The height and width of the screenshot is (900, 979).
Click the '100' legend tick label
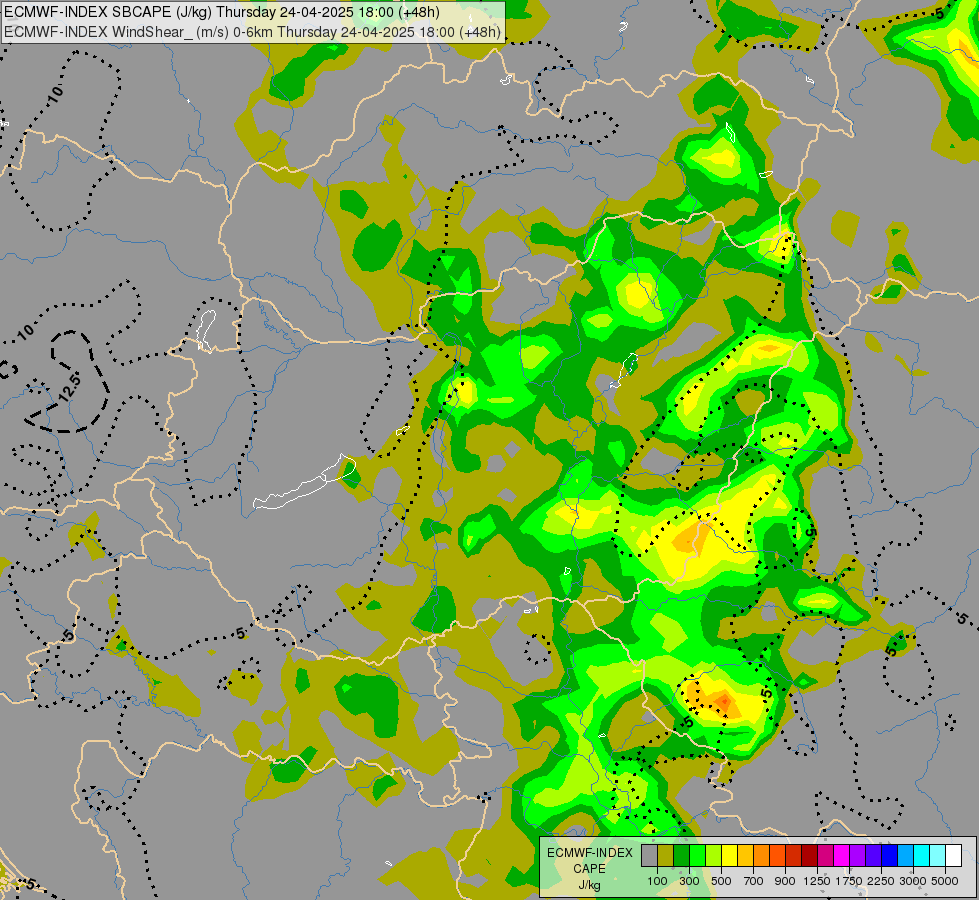[657, 881]
